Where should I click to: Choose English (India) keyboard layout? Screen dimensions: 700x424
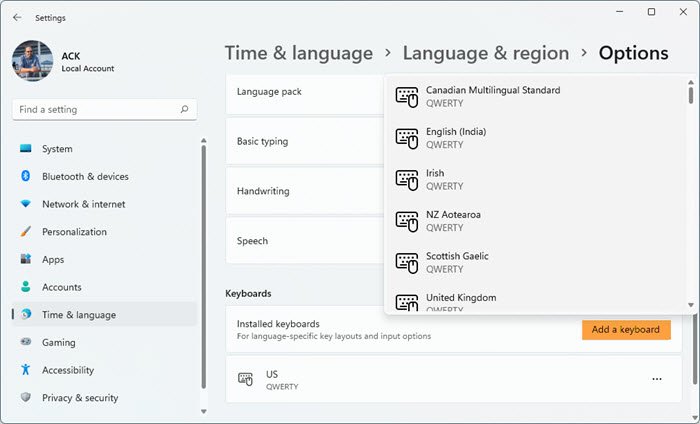456,138
